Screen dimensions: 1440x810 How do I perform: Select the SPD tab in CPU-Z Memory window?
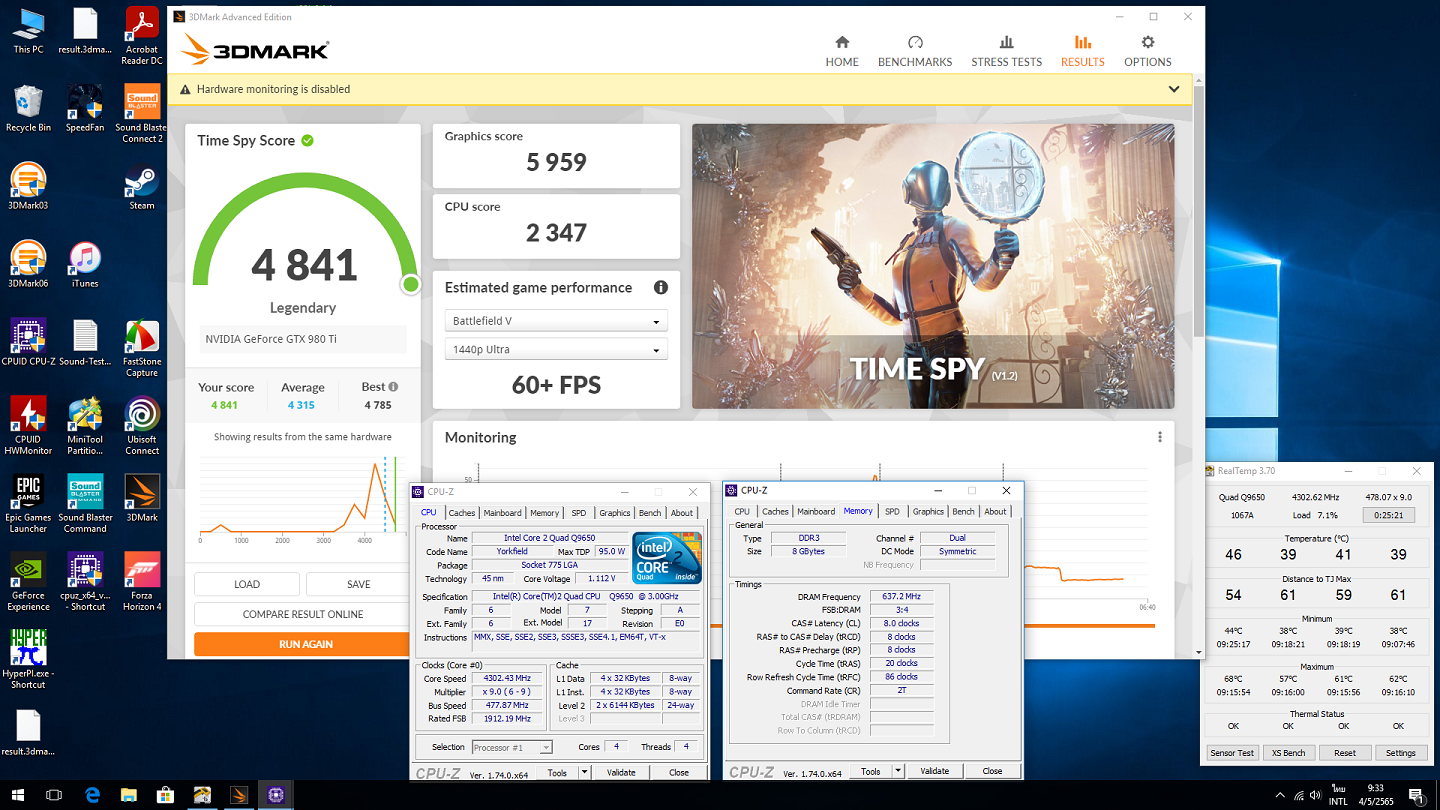(892, 511)
